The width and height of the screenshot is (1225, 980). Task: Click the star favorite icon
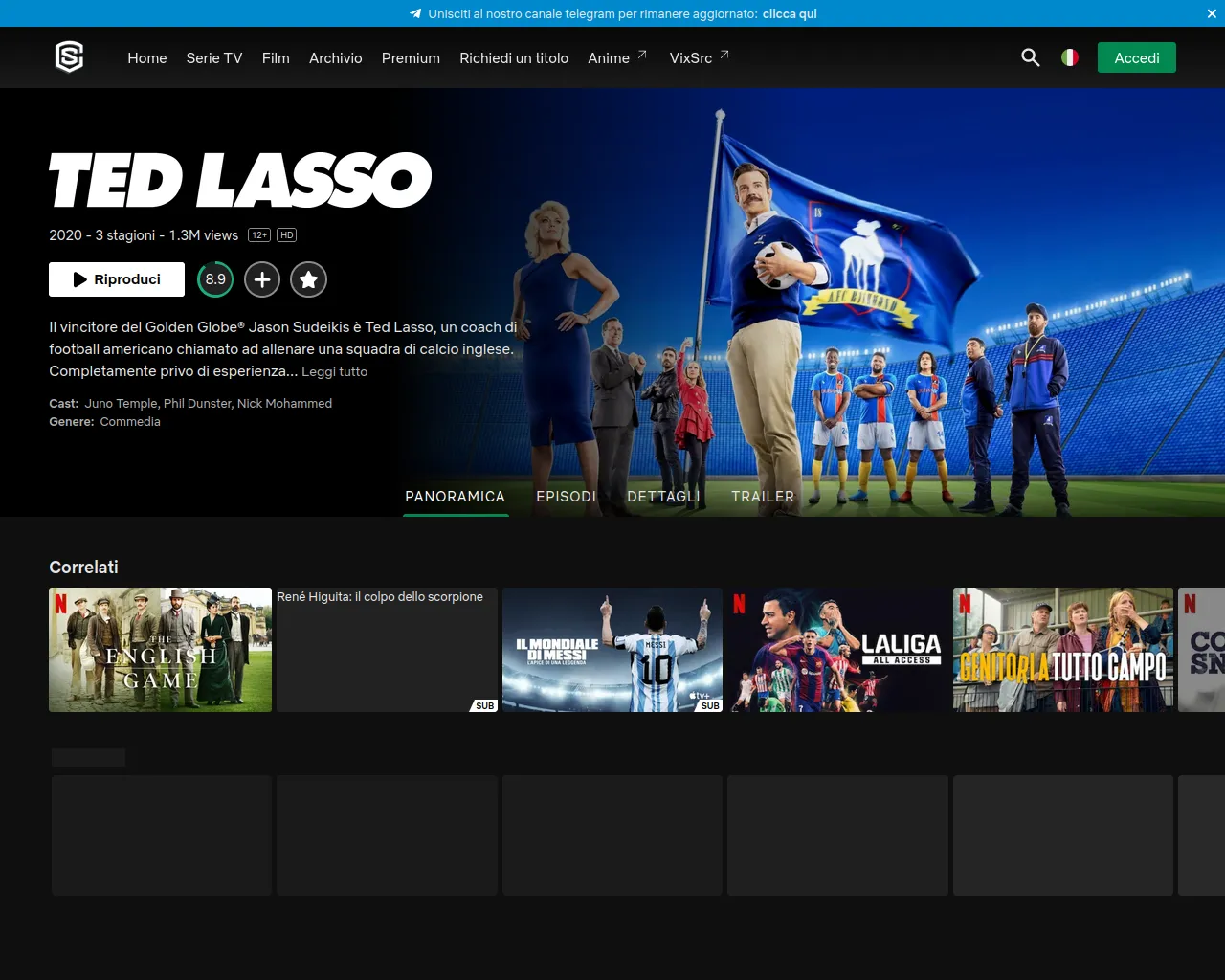308,279
